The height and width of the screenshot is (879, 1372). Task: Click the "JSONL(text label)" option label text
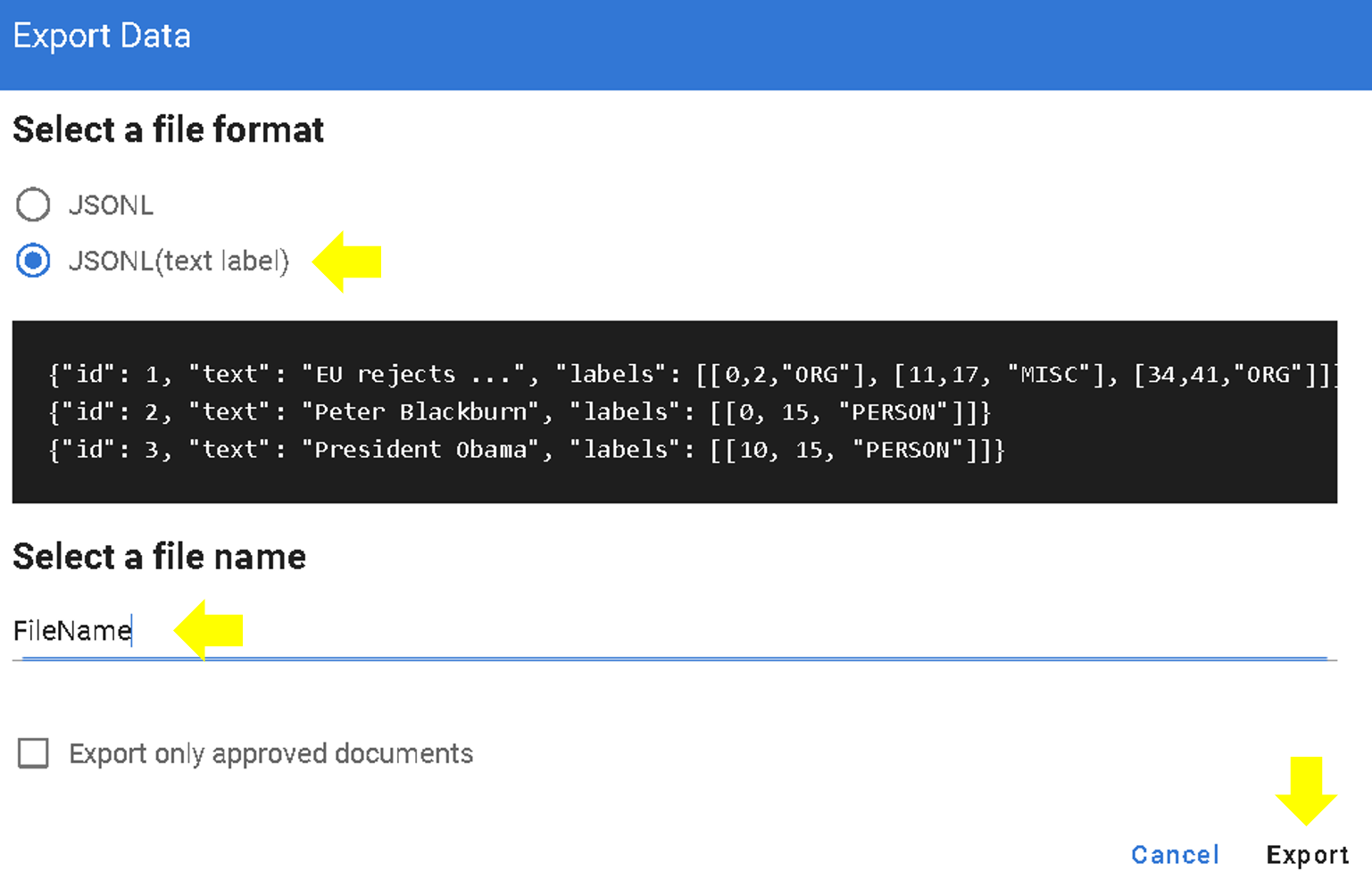[179, 261]
